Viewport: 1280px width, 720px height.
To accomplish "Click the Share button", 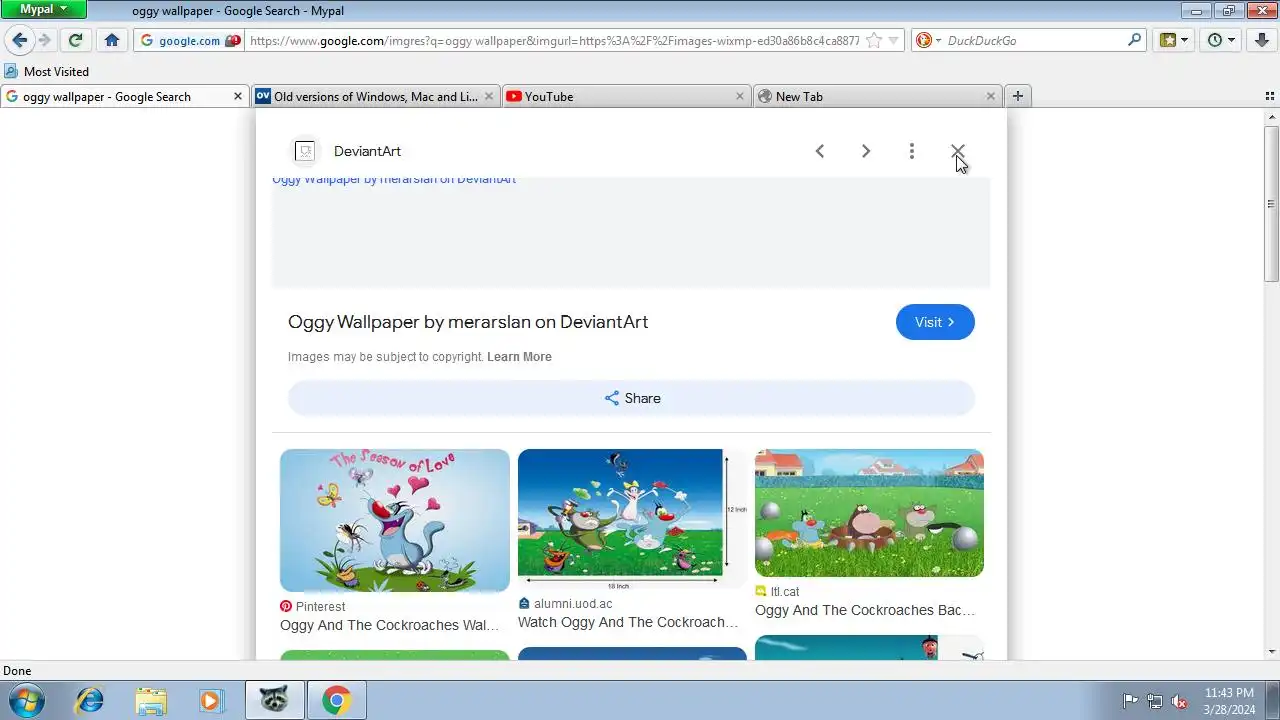I will coord(631,398).
